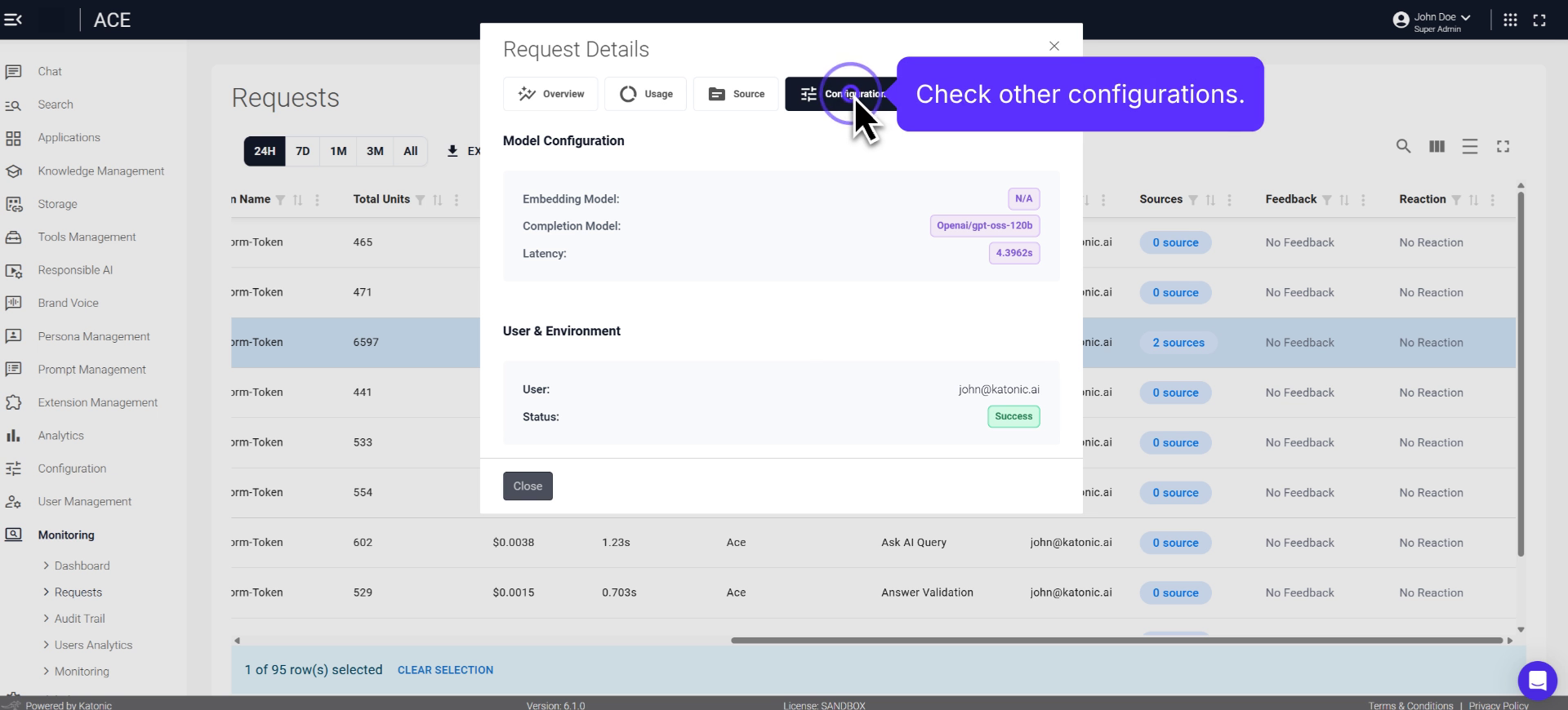This screenshot has height=710, width=1568.
Task: Open John Doe account dropdown
Action: [x=1432, y=20]
